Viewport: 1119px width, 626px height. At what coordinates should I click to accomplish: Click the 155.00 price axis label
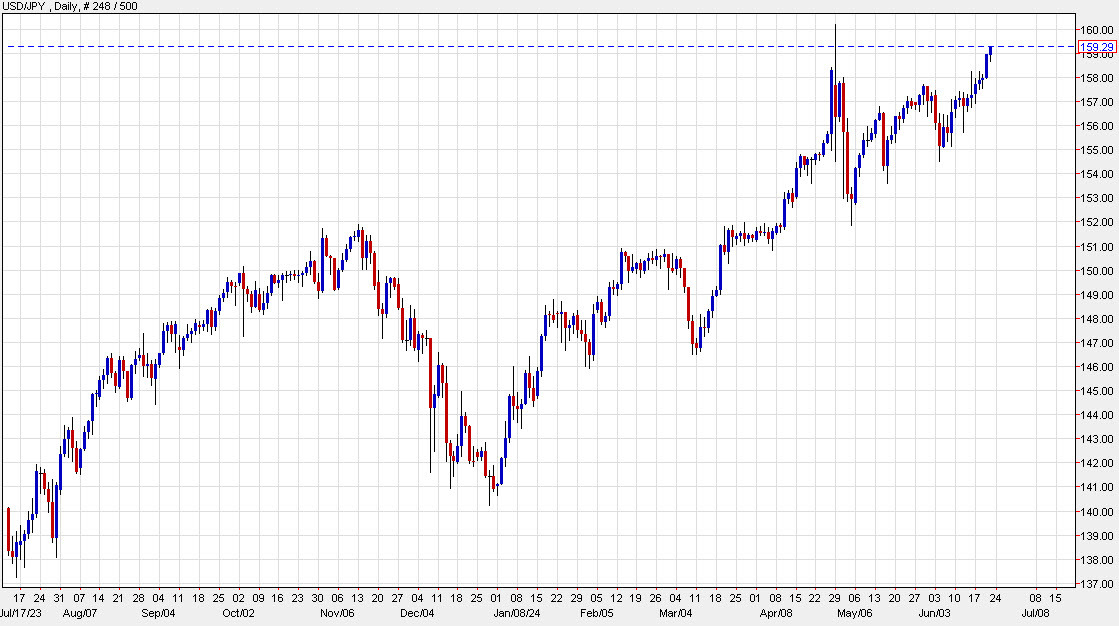1097,150
